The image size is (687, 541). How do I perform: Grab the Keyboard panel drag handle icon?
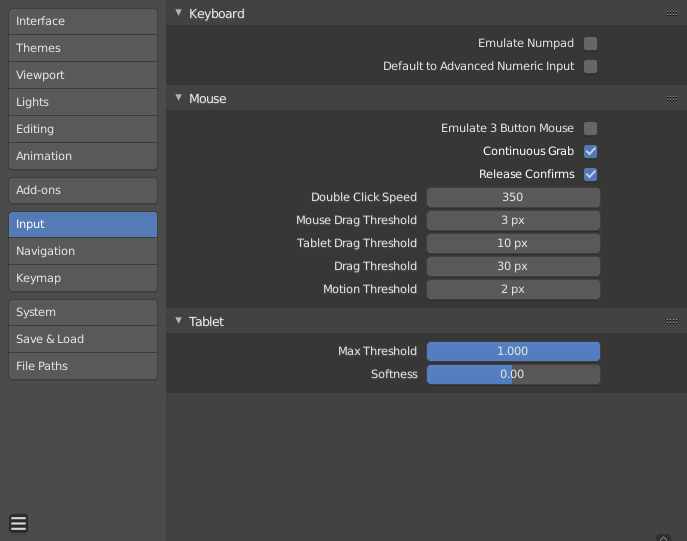672,14
